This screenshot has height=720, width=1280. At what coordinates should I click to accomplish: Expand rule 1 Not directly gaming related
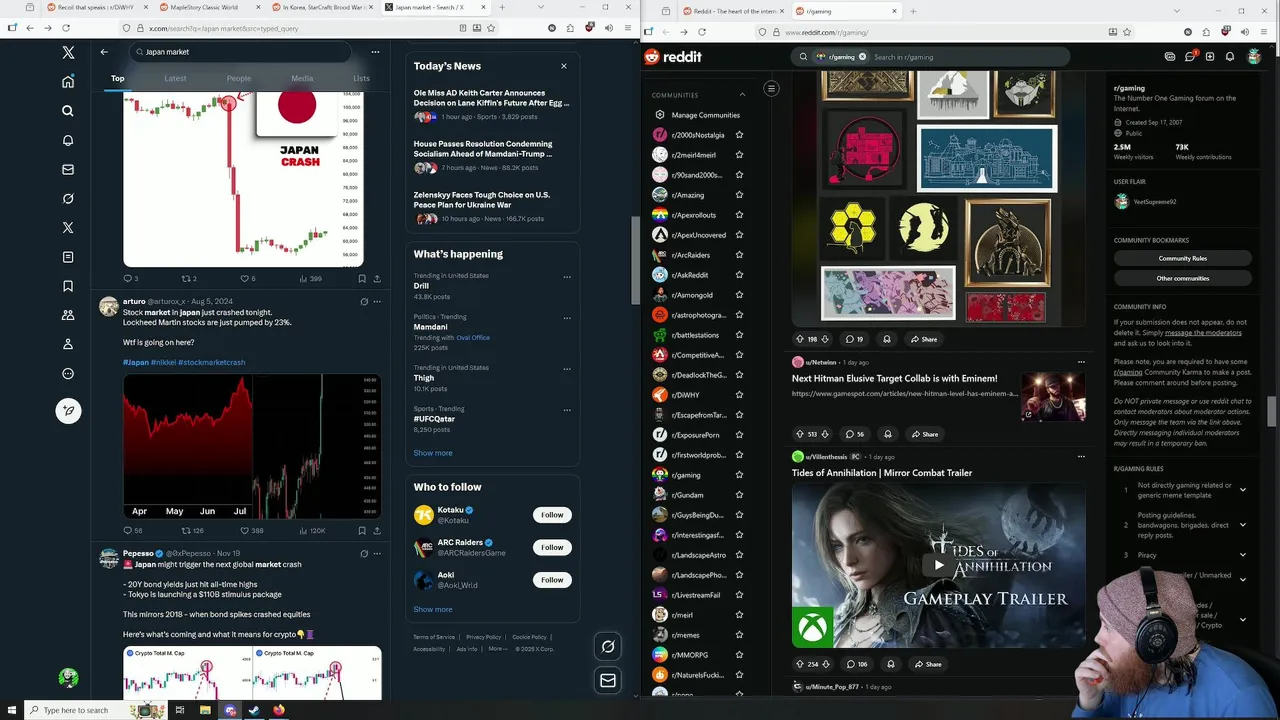coord(1243,490)
